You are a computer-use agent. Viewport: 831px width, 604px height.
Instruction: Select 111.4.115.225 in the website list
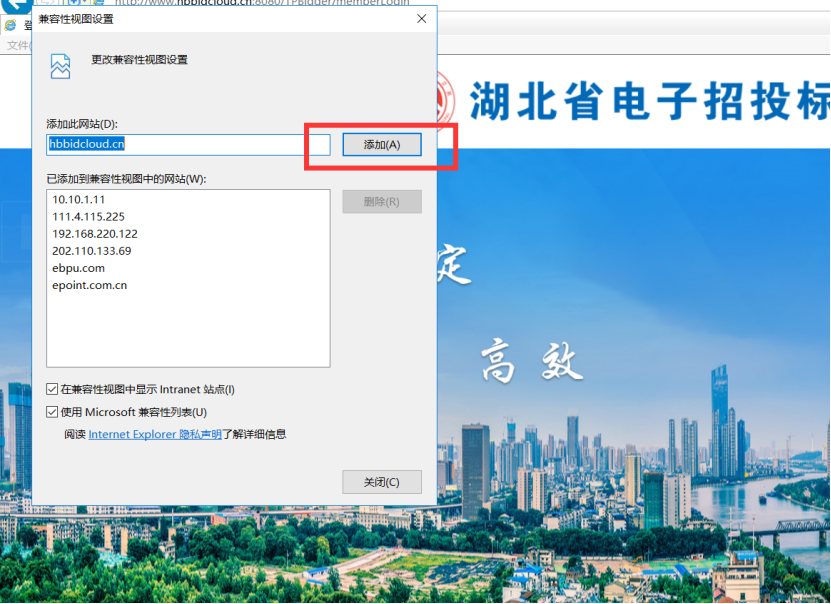coord(88,216)
